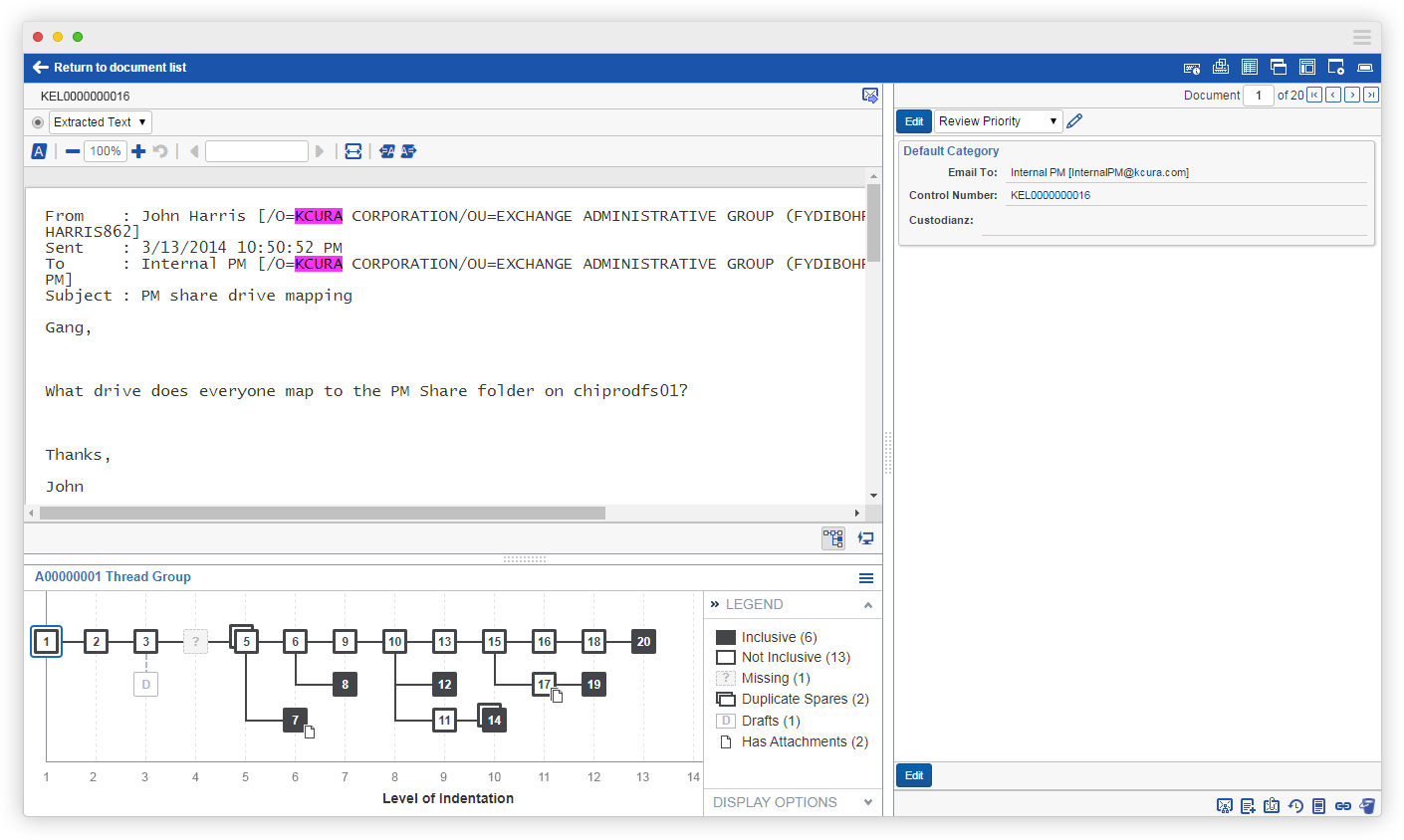Click the horizontal scrollbar of text viewer
The image size is (1404, 840).
[323, 514]
